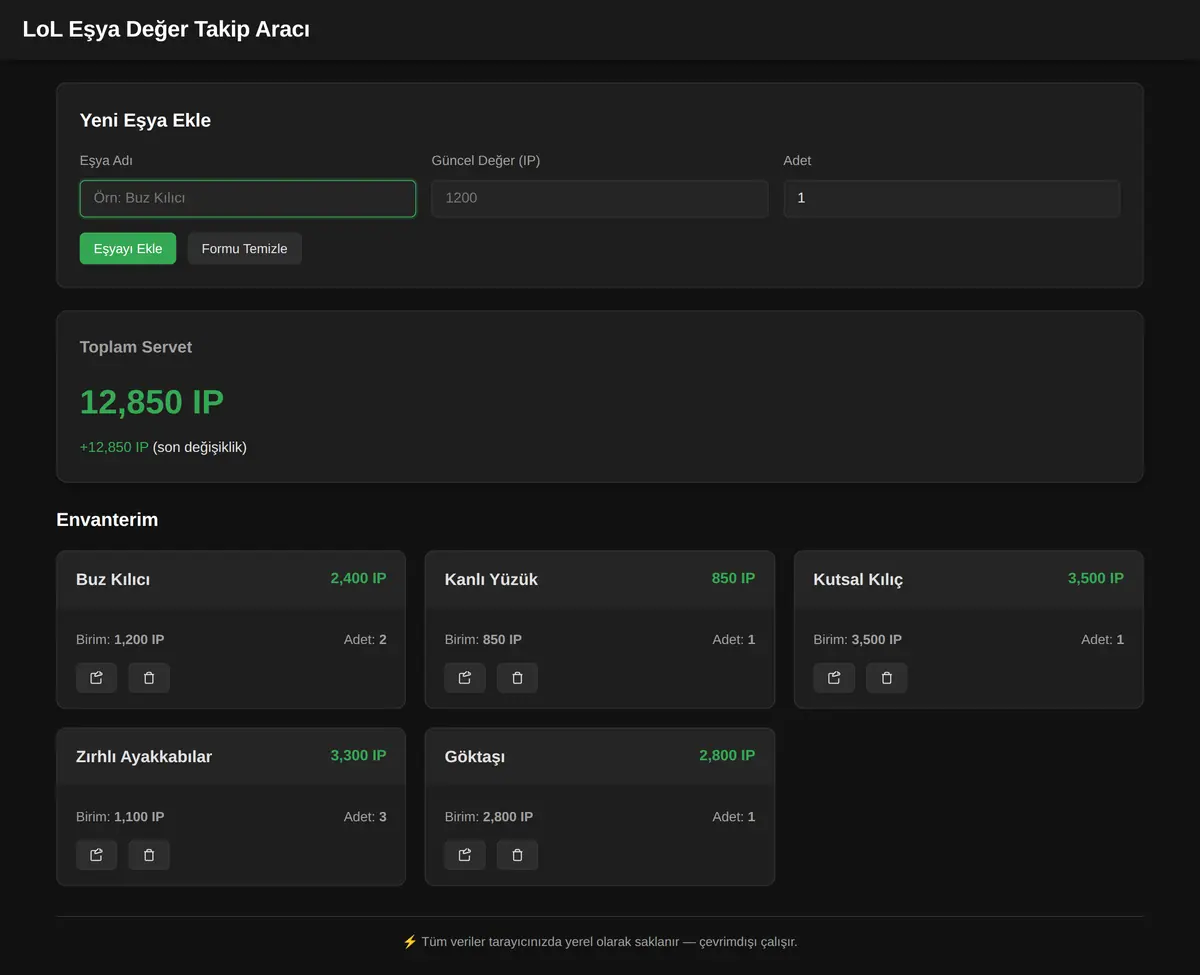Focus the Eşya Adı input field

point(248,198)
